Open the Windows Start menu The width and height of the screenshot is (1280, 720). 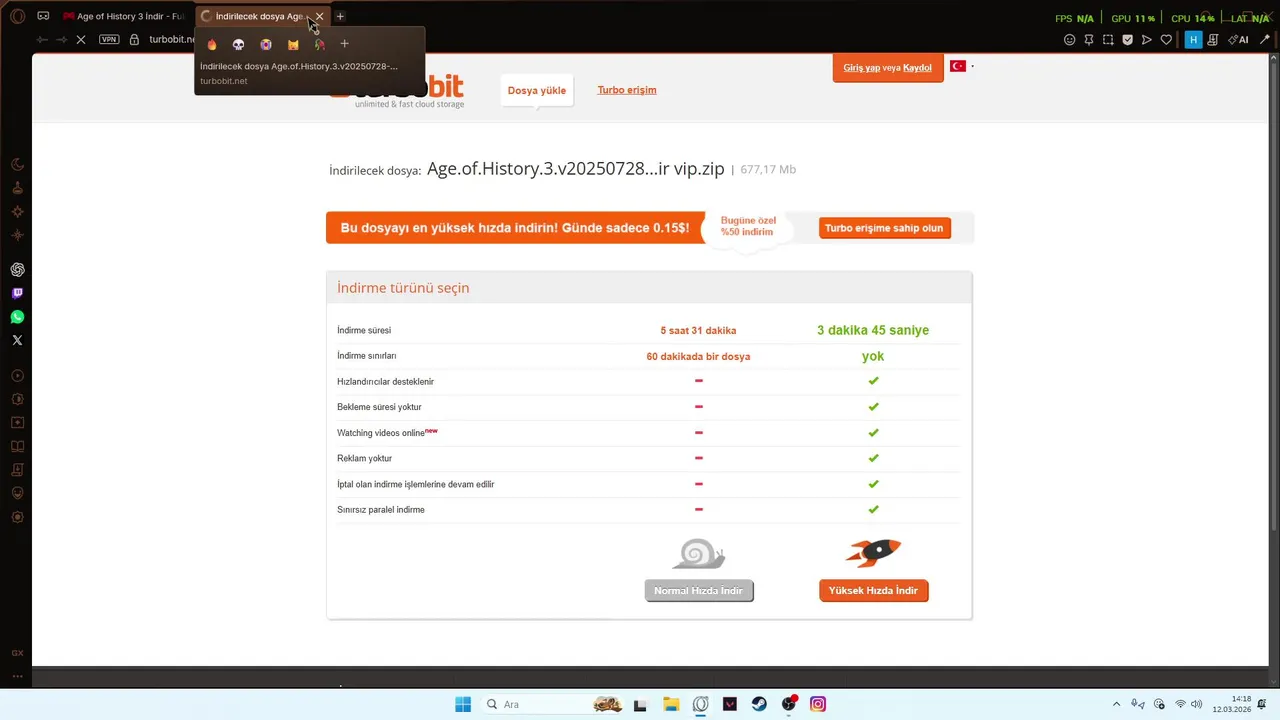tap(463, 704)
